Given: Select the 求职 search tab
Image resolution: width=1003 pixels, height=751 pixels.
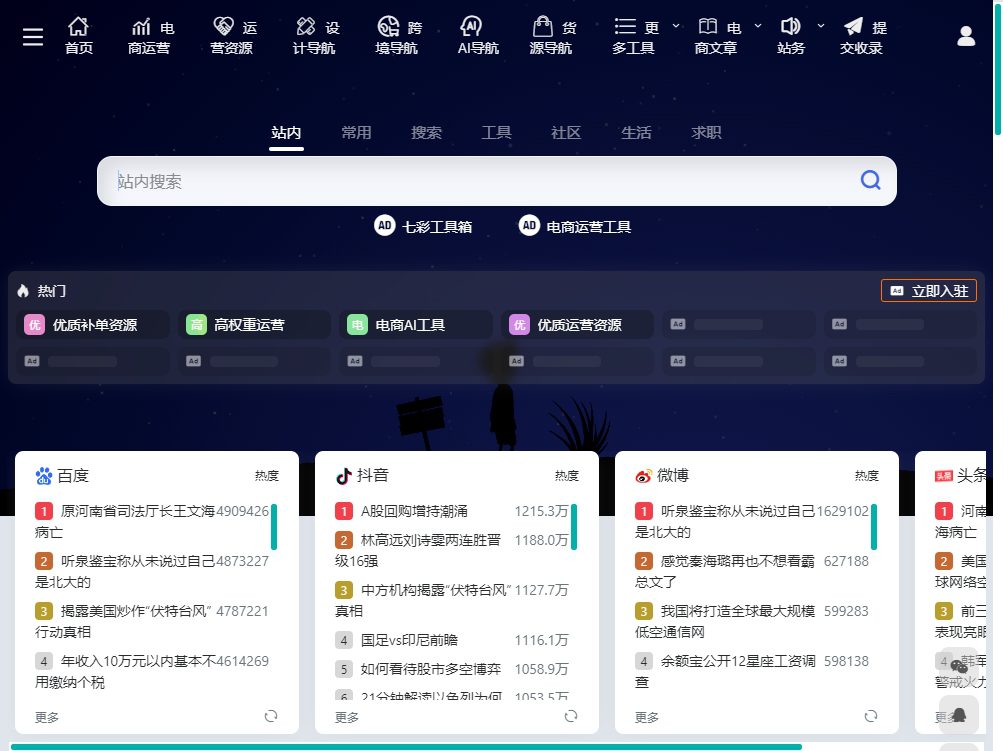Looking at the screenshot, I should click(706, 132).
